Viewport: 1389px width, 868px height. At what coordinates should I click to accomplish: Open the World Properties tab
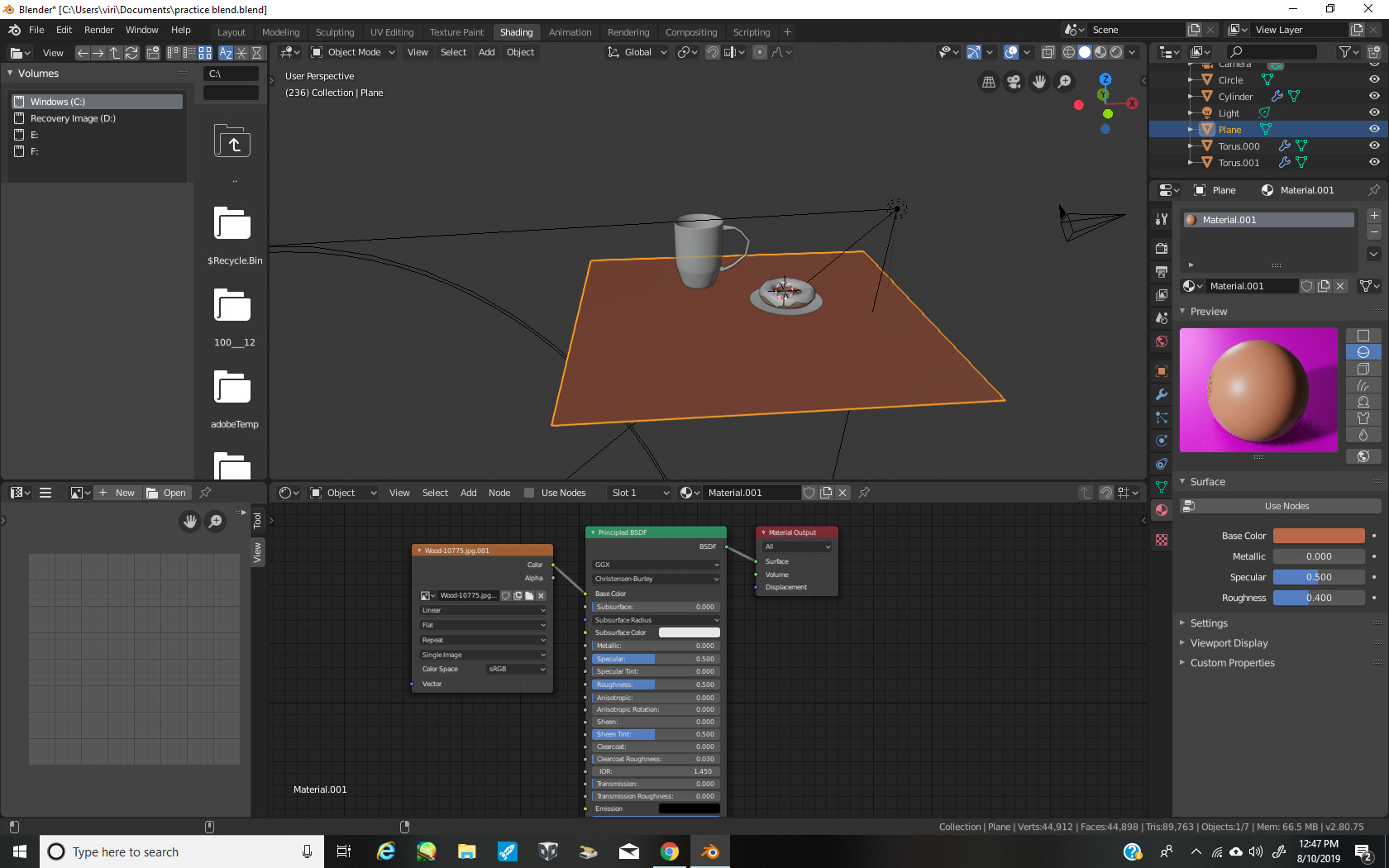pyautogui.click(x=1161, y=341)
